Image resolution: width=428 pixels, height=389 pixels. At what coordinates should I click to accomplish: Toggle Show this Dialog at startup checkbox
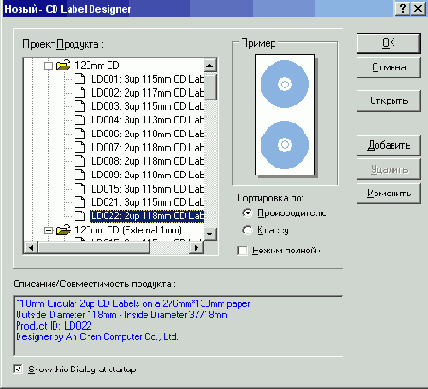(x=18, y=369)
